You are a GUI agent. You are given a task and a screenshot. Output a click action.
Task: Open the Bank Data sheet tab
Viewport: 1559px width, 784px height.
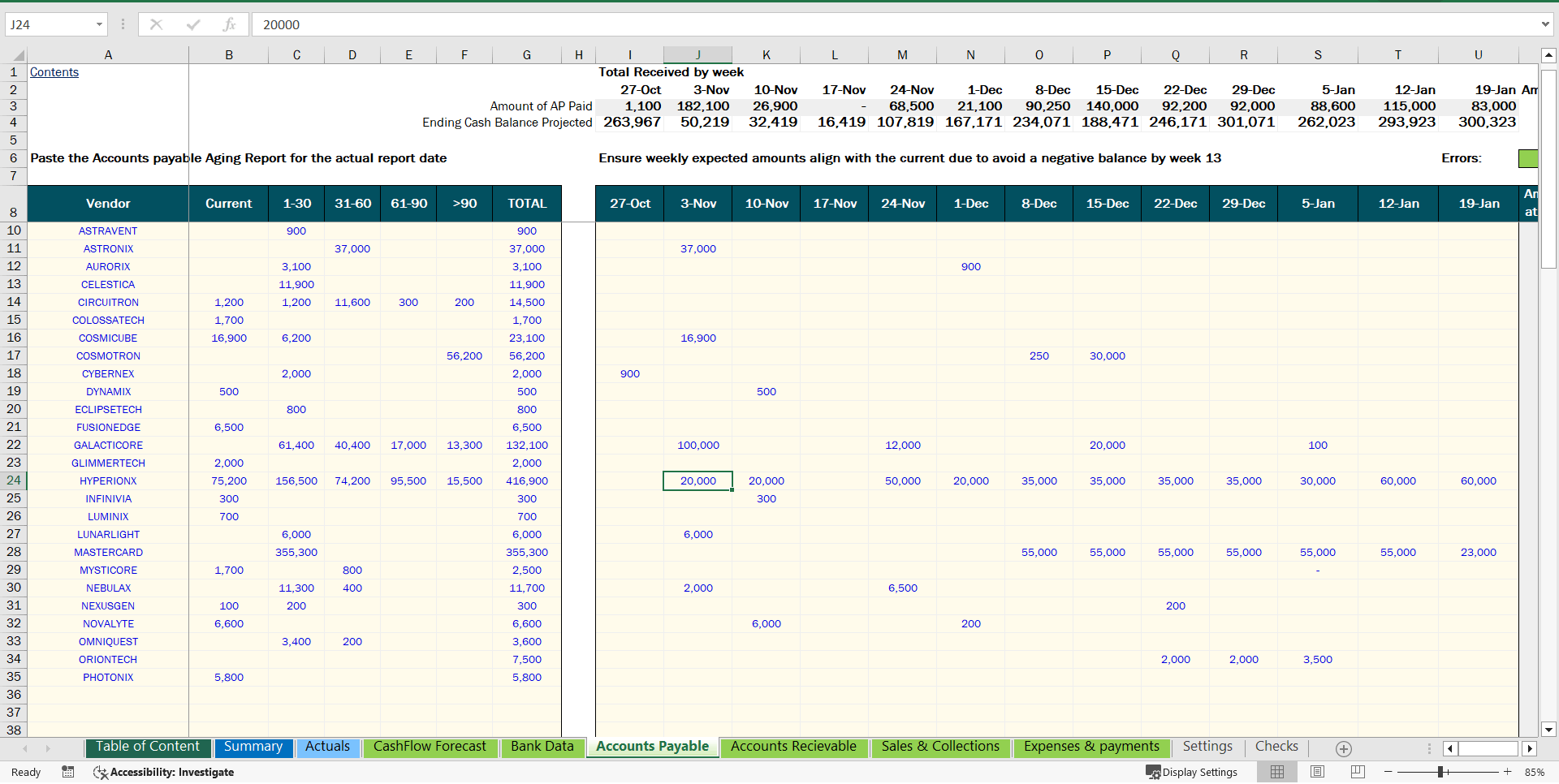(542, 747)
